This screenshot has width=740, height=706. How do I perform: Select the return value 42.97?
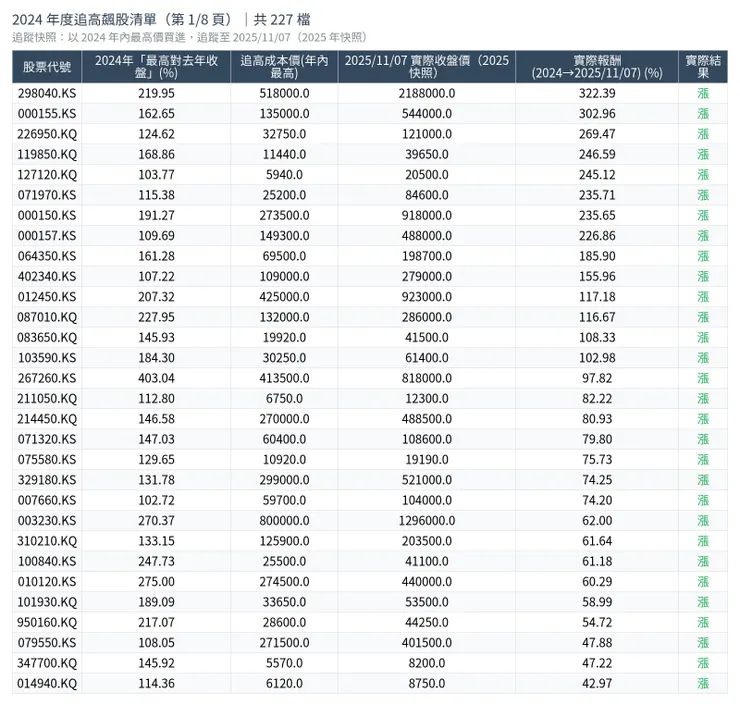tap(597, 683)
